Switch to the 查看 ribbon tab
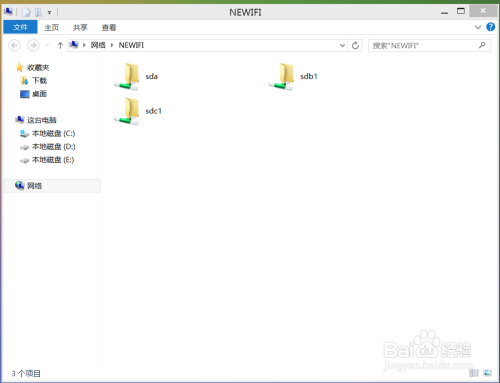500x383 pixels. (109, 27)
